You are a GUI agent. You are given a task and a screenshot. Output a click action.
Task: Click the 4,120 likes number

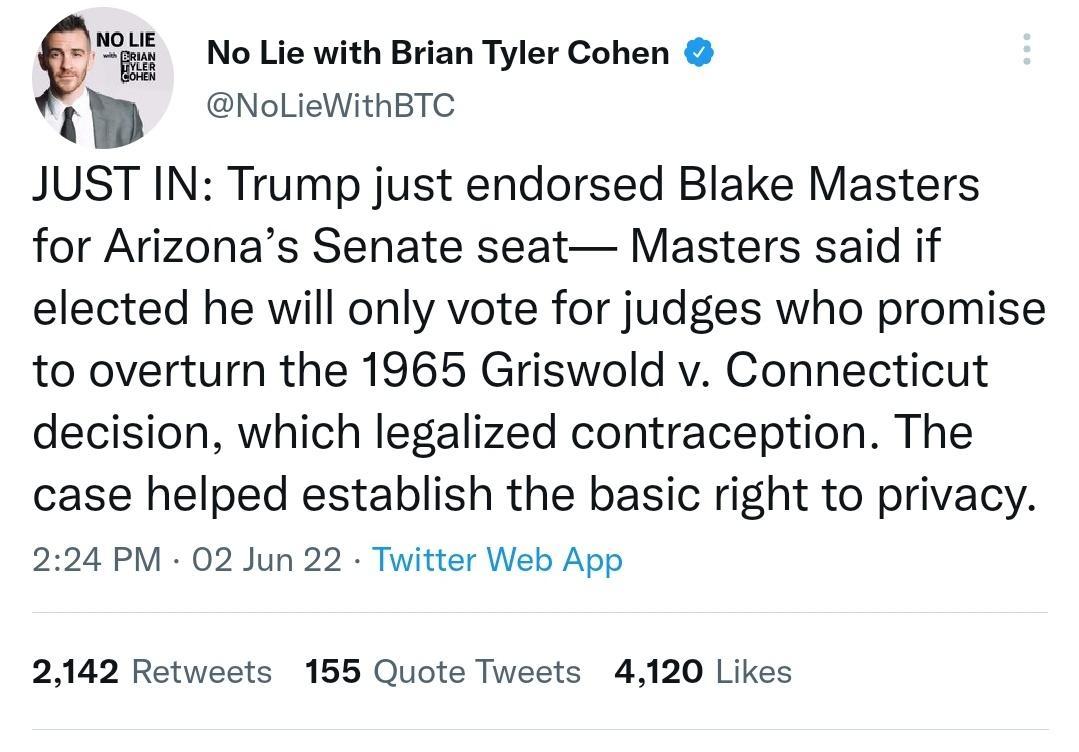656,672
